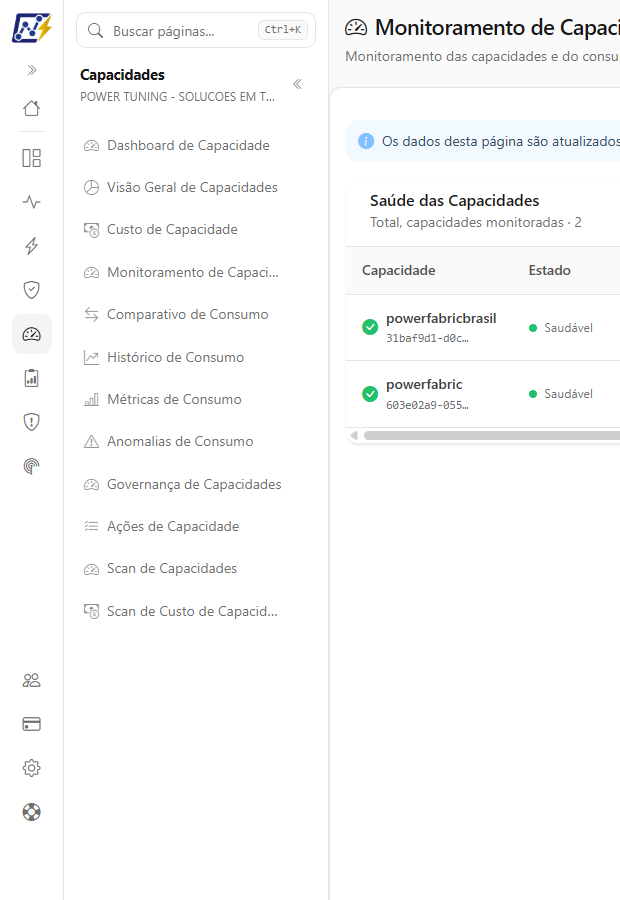Click the app logo with lightning bolt
620x900 pixels.
[32, 28]
